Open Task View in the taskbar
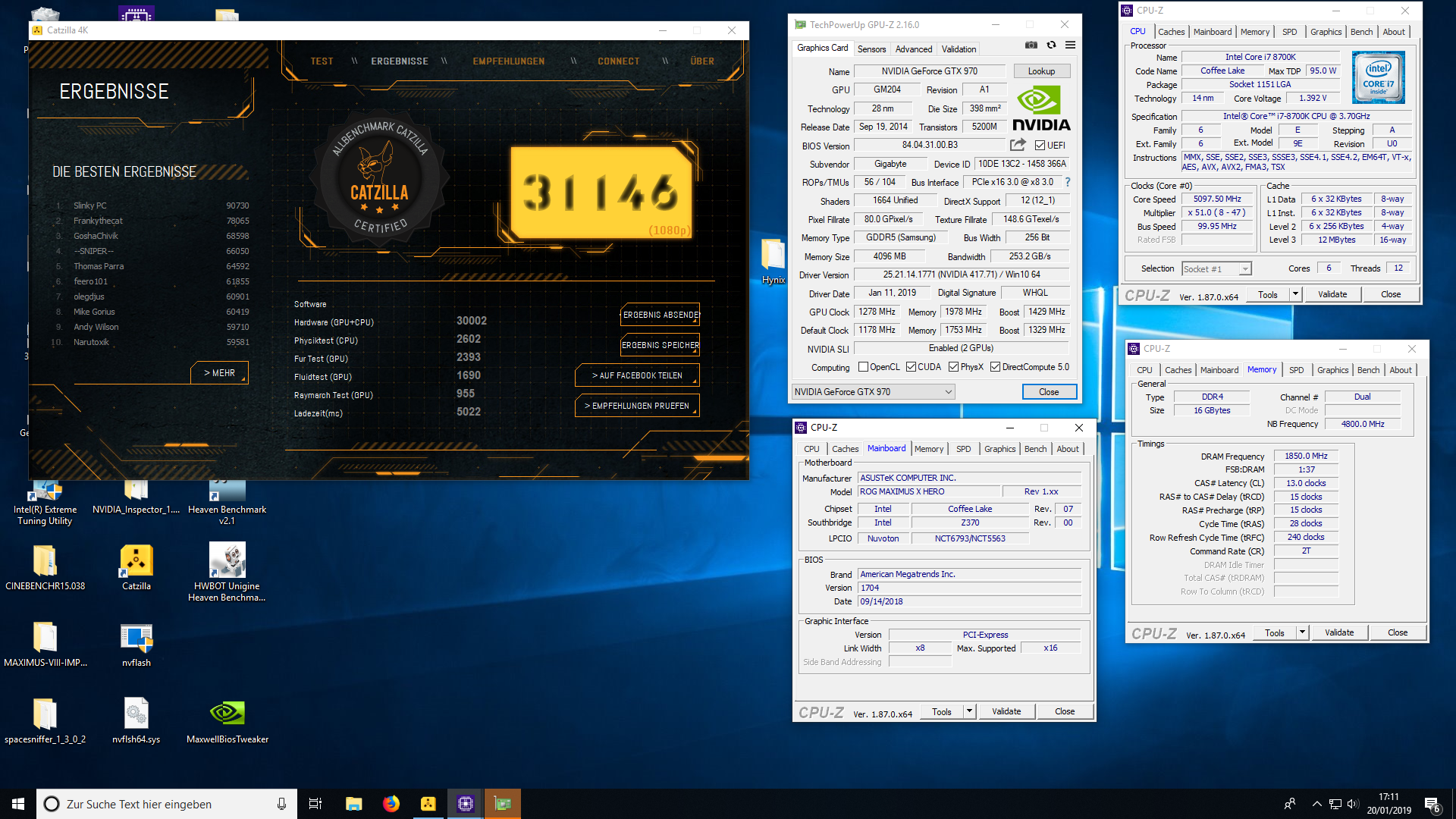The width and height of the screenshot is (1456, 819). pyautogui.click(x=315, y=804)
